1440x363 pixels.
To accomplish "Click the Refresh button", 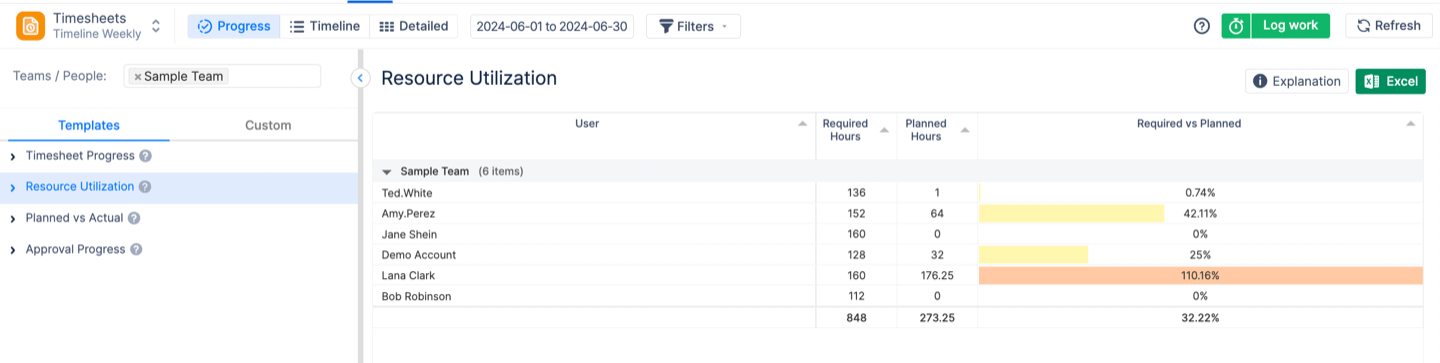I will pyautogui.click(x=1388, y=26).
